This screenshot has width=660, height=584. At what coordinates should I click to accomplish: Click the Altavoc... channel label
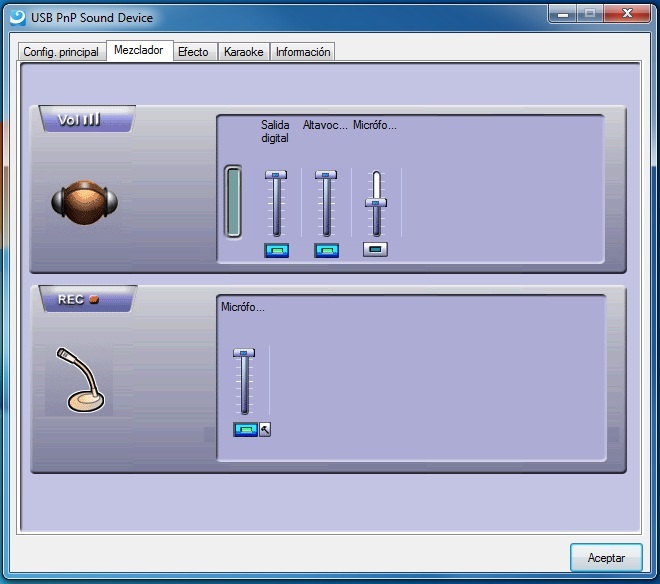coord(325,125)
